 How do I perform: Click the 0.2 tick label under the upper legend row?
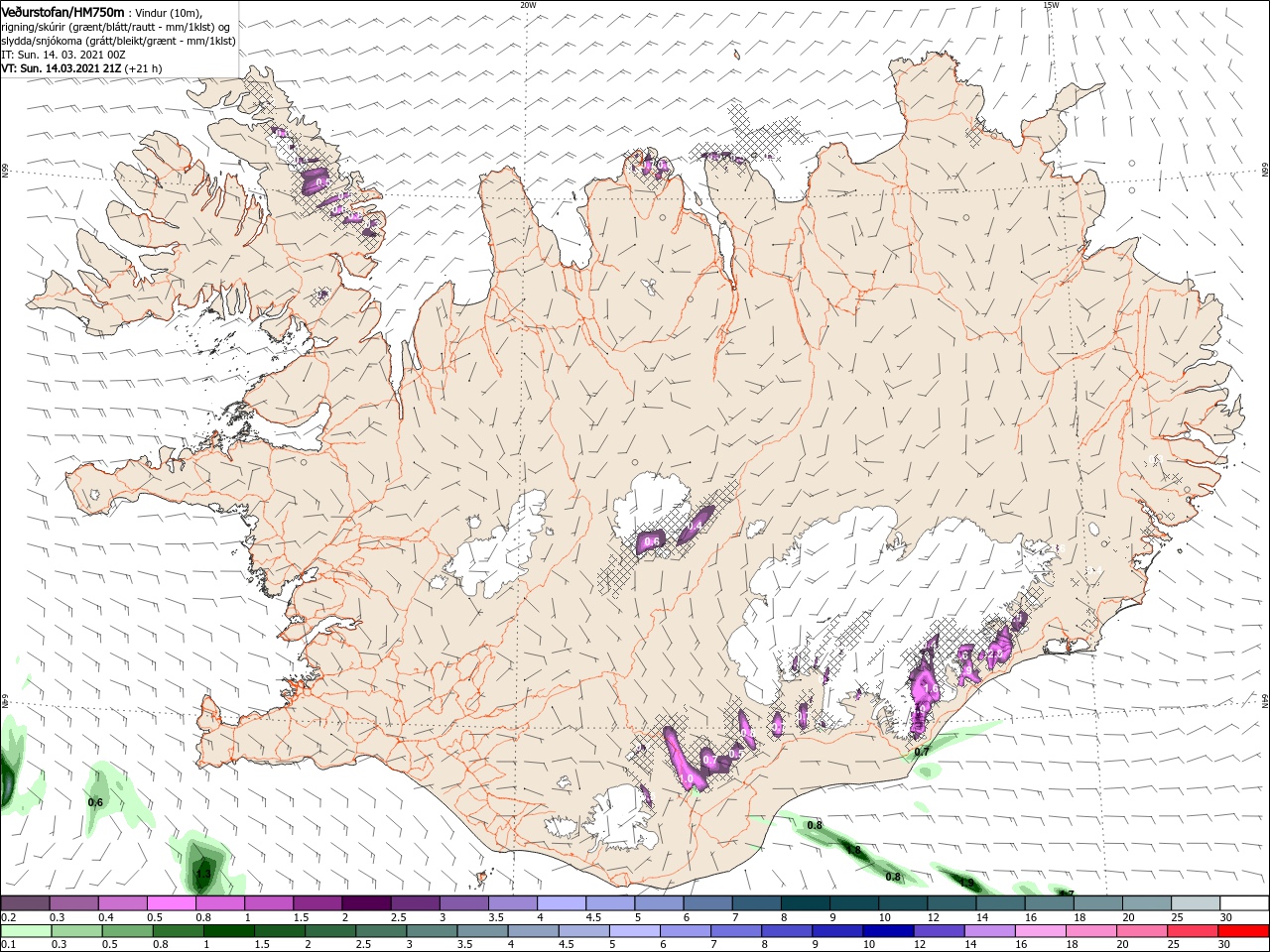8,917
